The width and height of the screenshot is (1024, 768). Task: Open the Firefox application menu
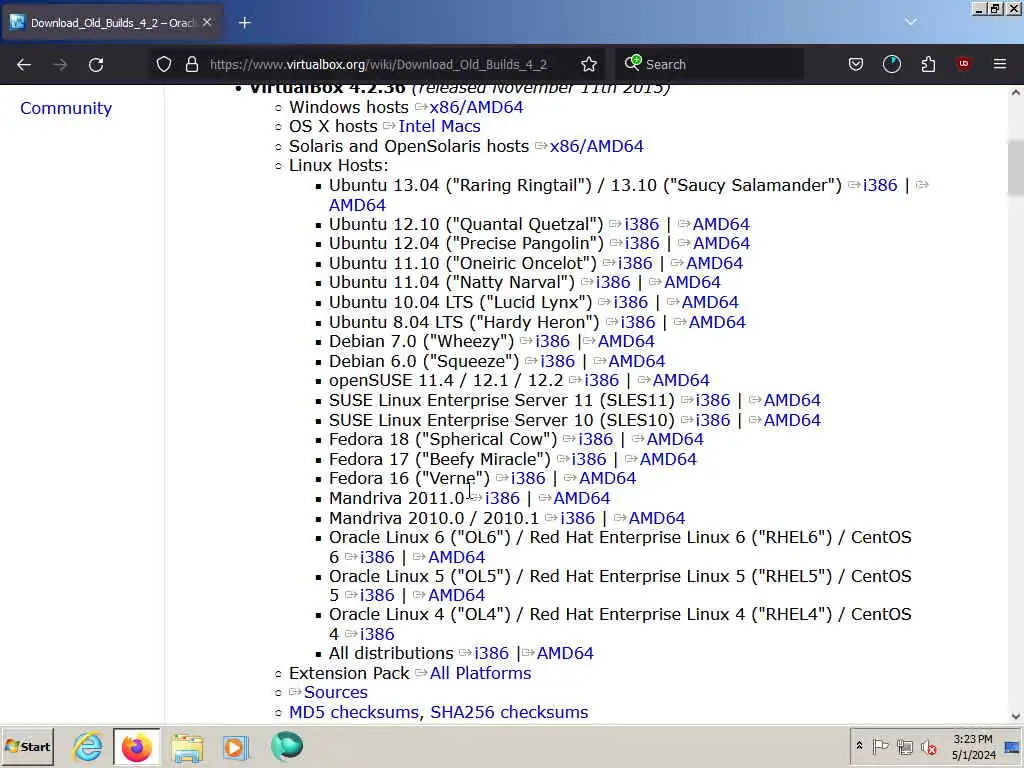click(x=1000, y=64)
